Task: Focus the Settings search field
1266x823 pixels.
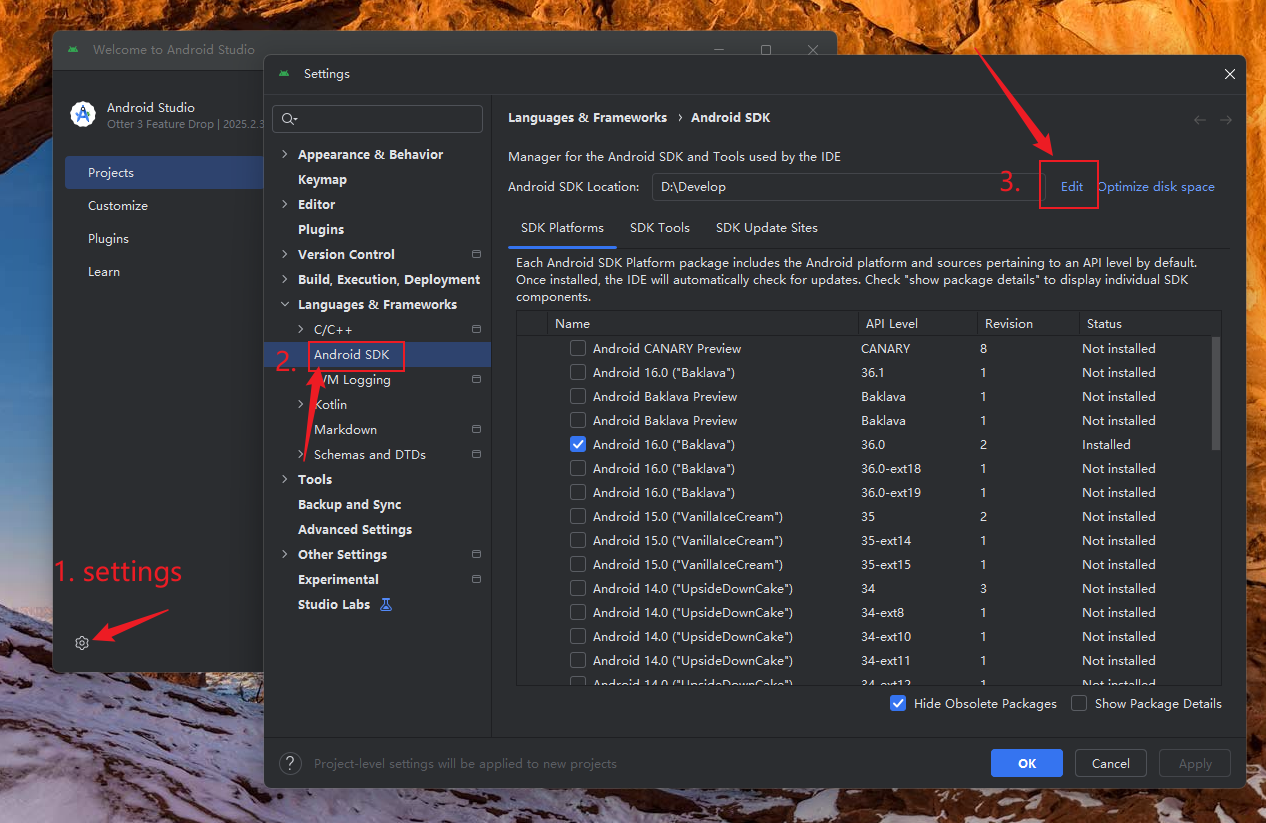Action: click(x=377, y=119)
